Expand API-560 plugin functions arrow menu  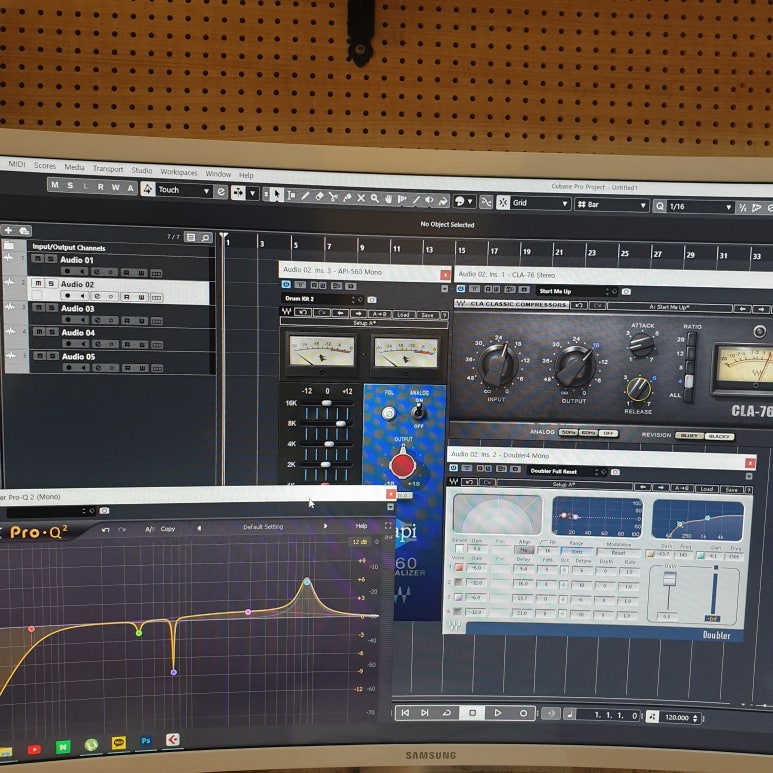445,288
